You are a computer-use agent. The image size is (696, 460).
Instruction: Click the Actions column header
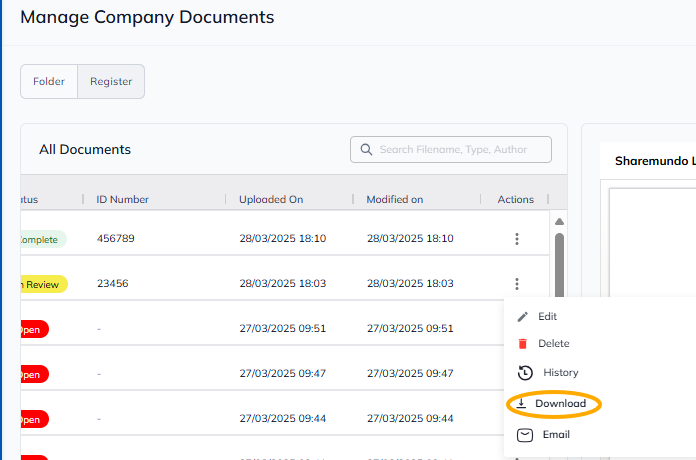coord(516,200)
